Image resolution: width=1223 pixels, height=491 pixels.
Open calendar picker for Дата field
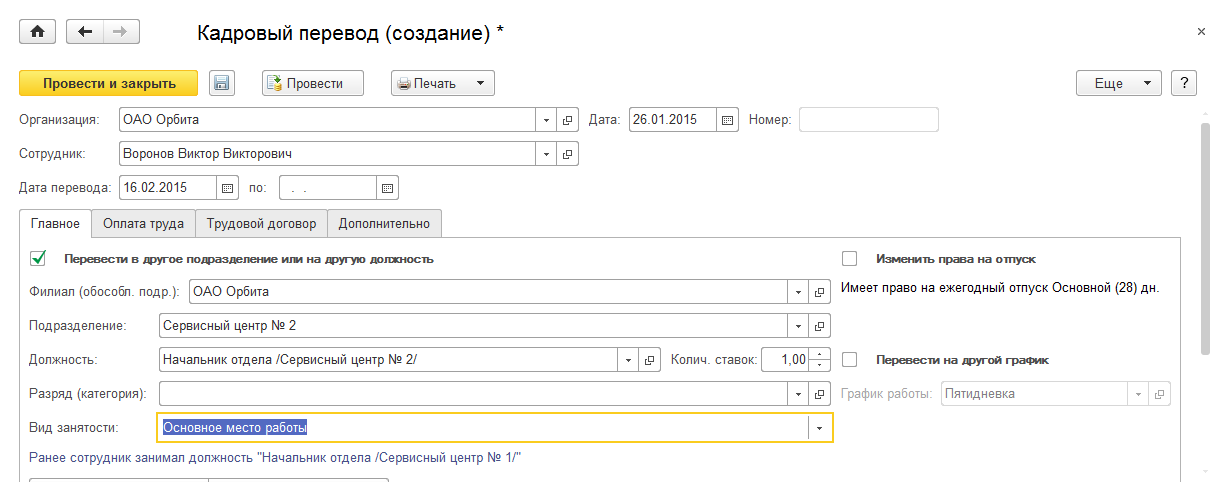pyautogui.click(x=728, y=120)
